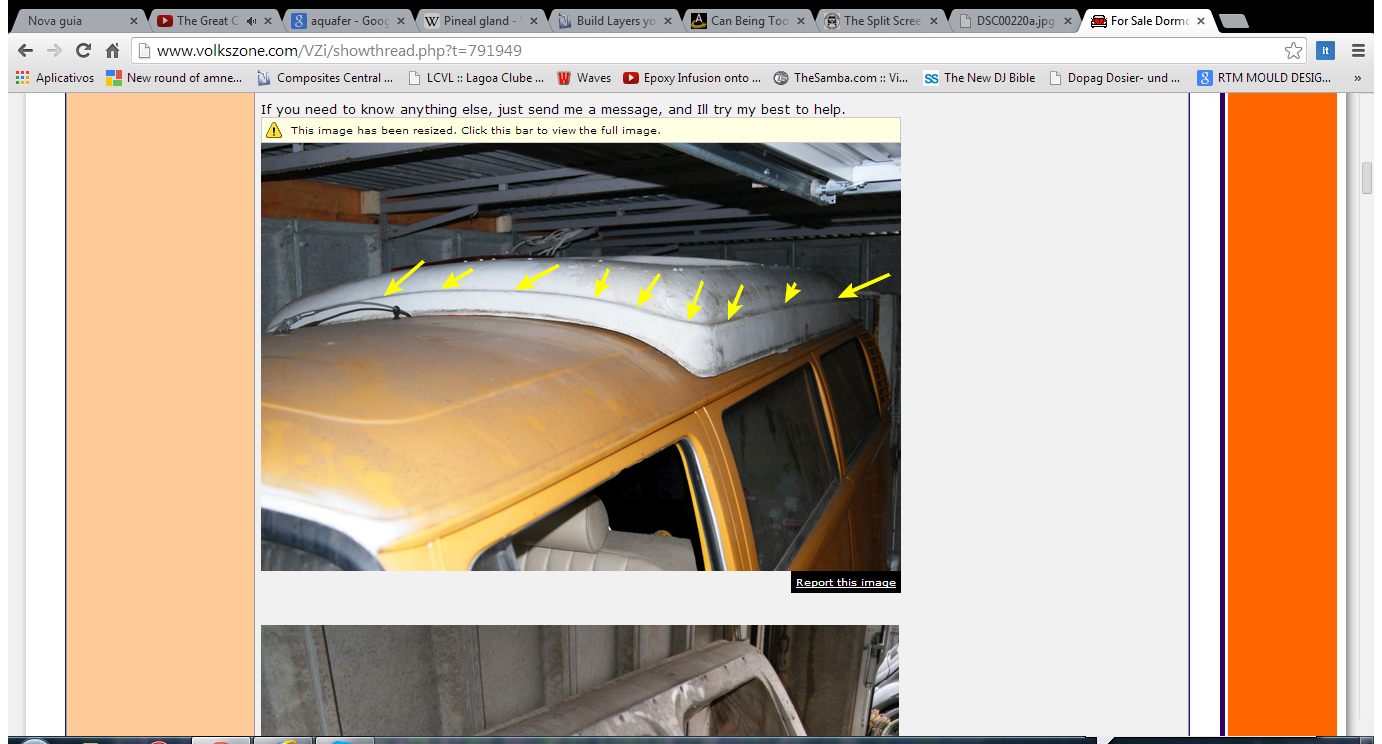This screenshot has width=1382, height=744.
Task: Bookmark this page with the star icon
Action: [x=1294, y=51]
